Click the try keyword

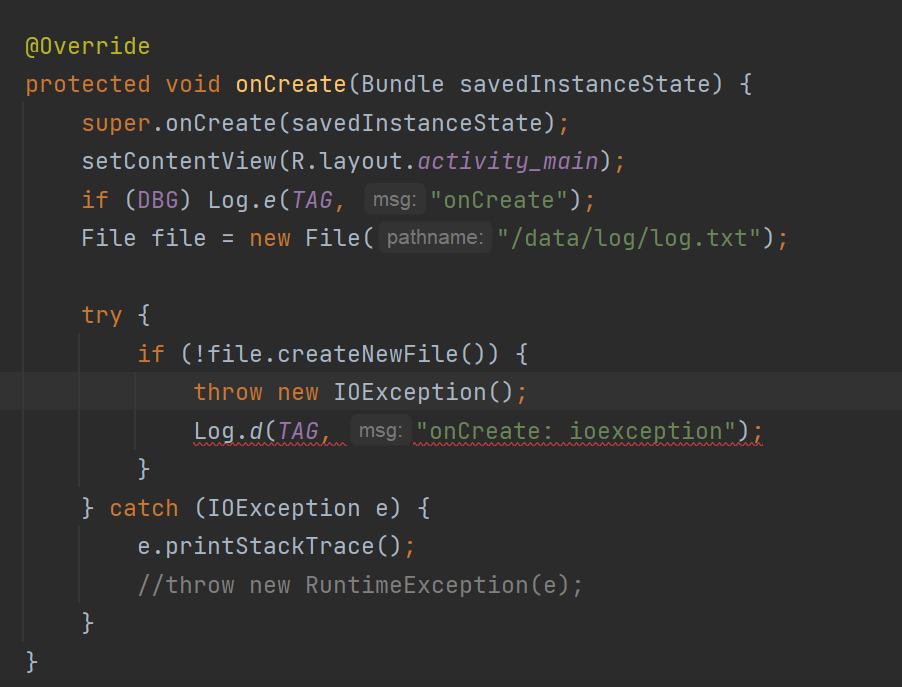pos(102,315)
